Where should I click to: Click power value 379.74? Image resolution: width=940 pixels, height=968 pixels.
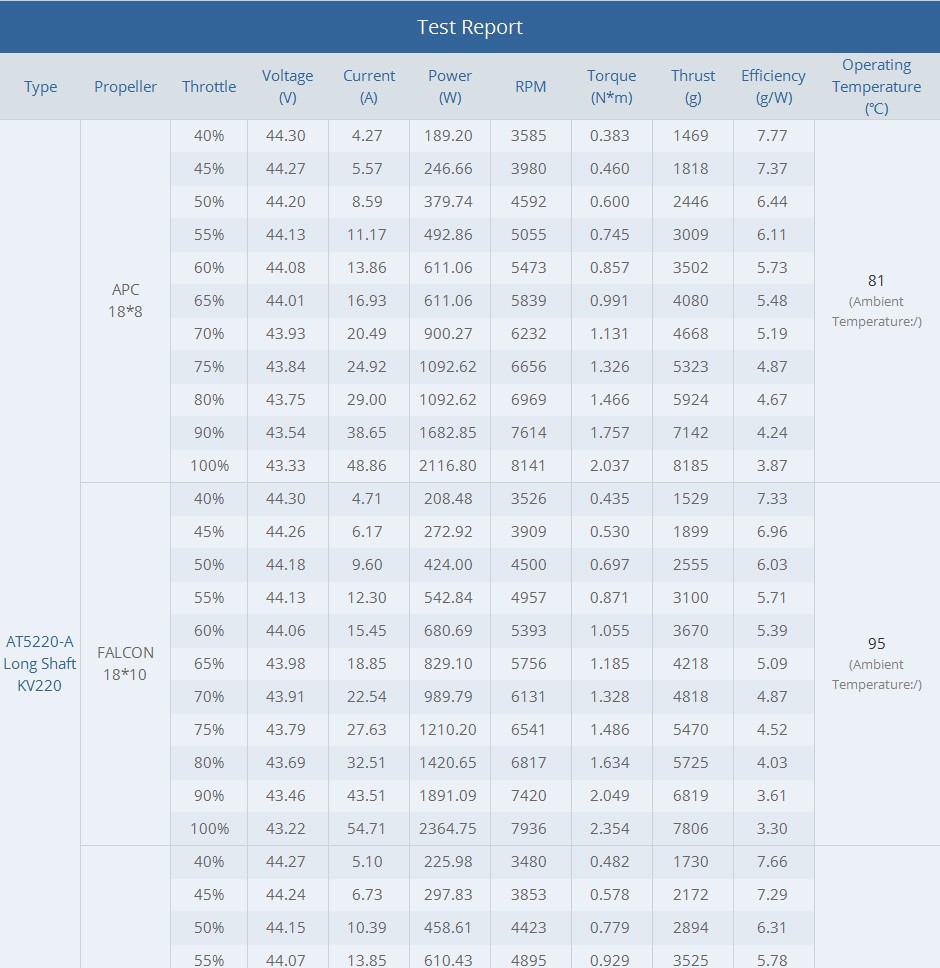click(448, 202)
